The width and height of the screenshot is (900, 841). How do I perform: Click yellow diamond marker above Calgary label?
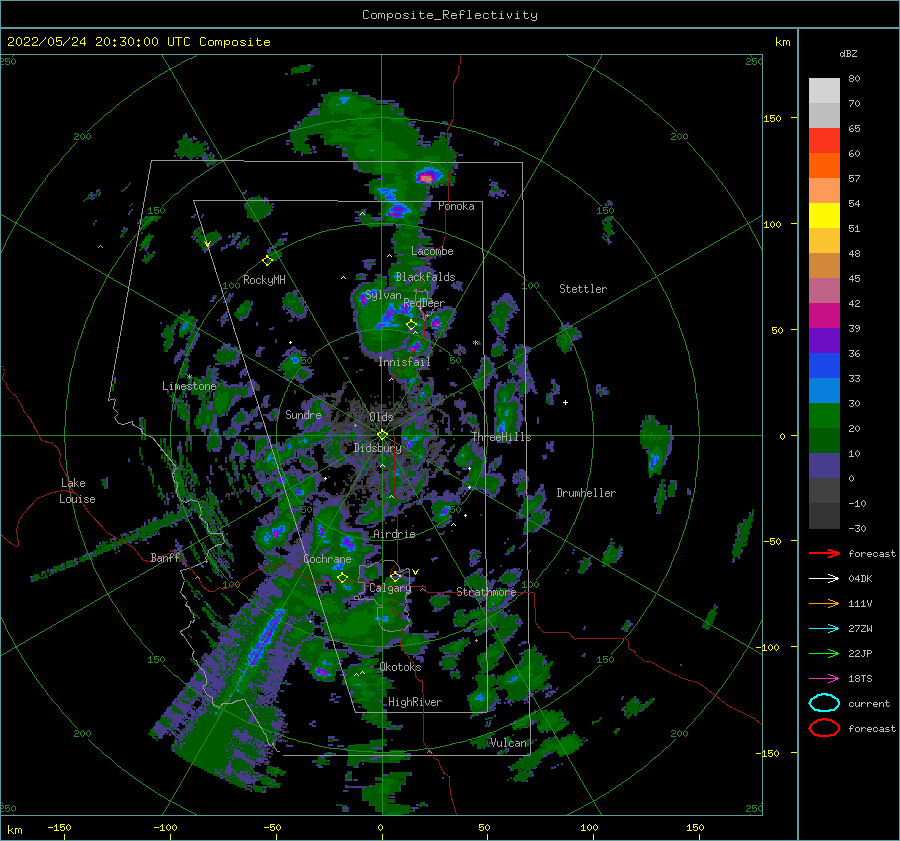pyautogui.click(x=395, y=576)
